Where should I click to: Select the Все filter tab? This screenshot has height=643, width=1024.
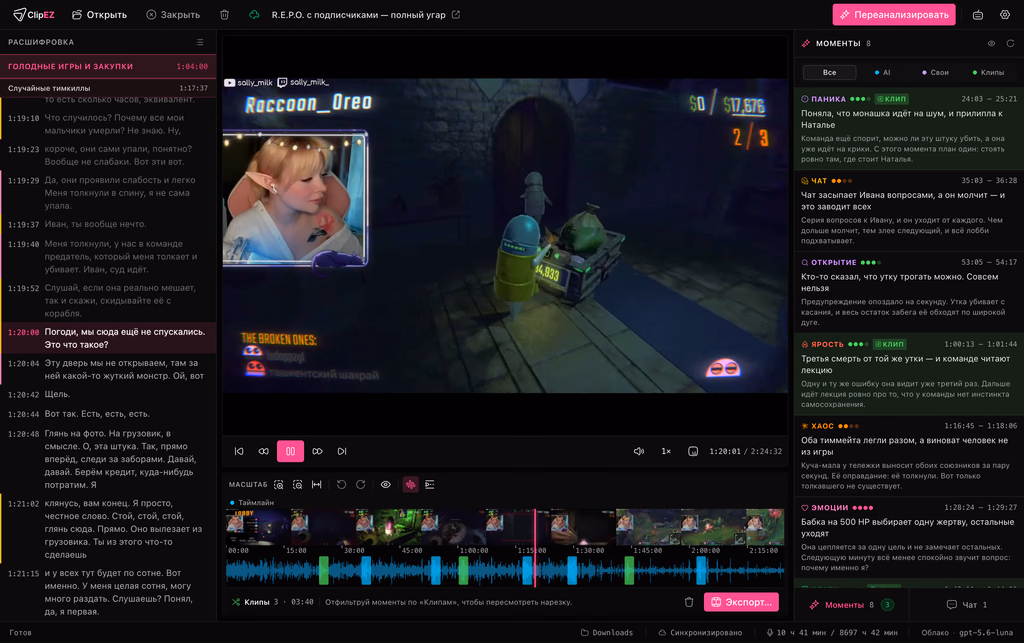tap(829, 72)
